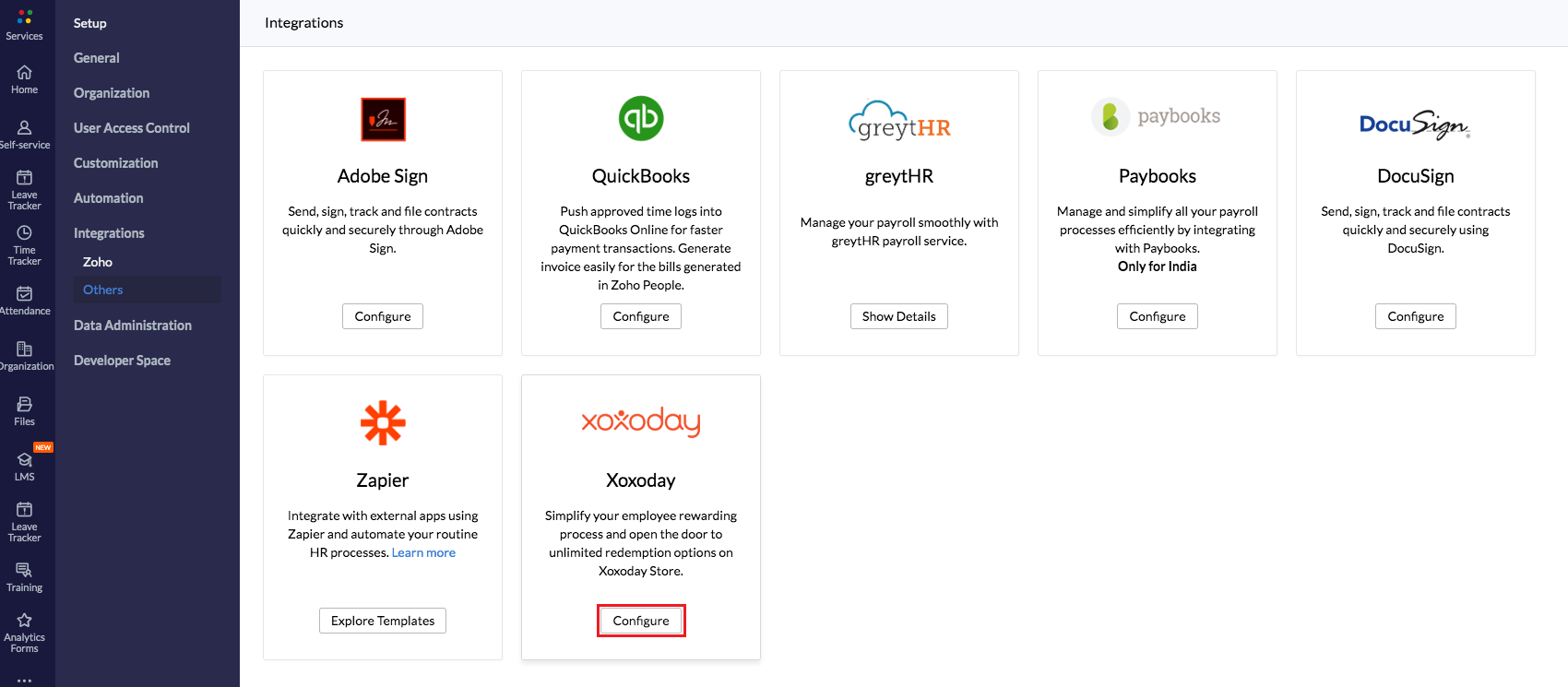Viewport: 1568px width, 687px height.
Task: Open the Data Administration menu
Action: coord(133,326)
